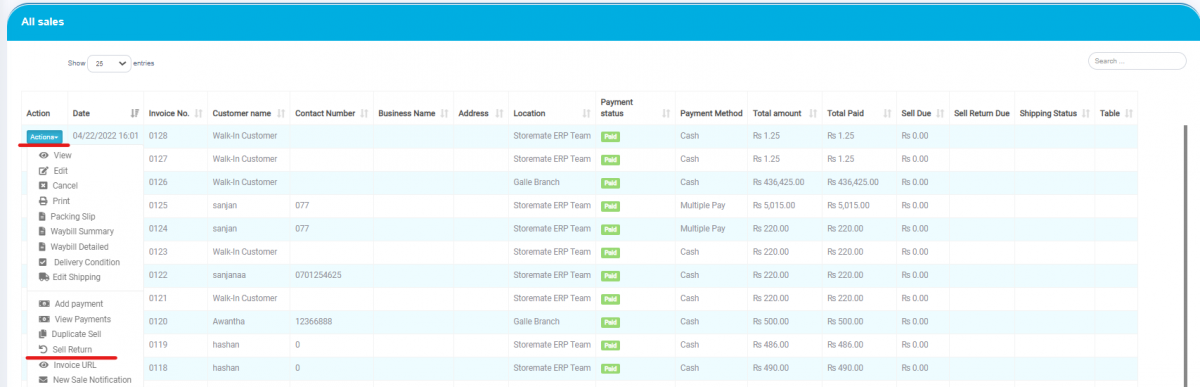Viewport: 1200px width, 387px height.
Task: Click the Paid badge for invoice 0126
Action: (609, 183)
